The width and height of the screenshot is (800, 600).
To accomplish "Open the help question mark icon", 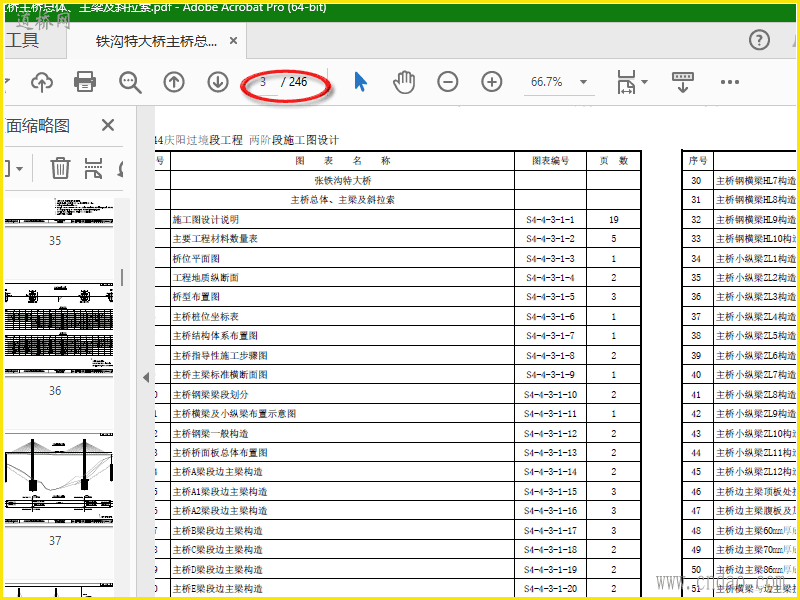I will point(759,40).
